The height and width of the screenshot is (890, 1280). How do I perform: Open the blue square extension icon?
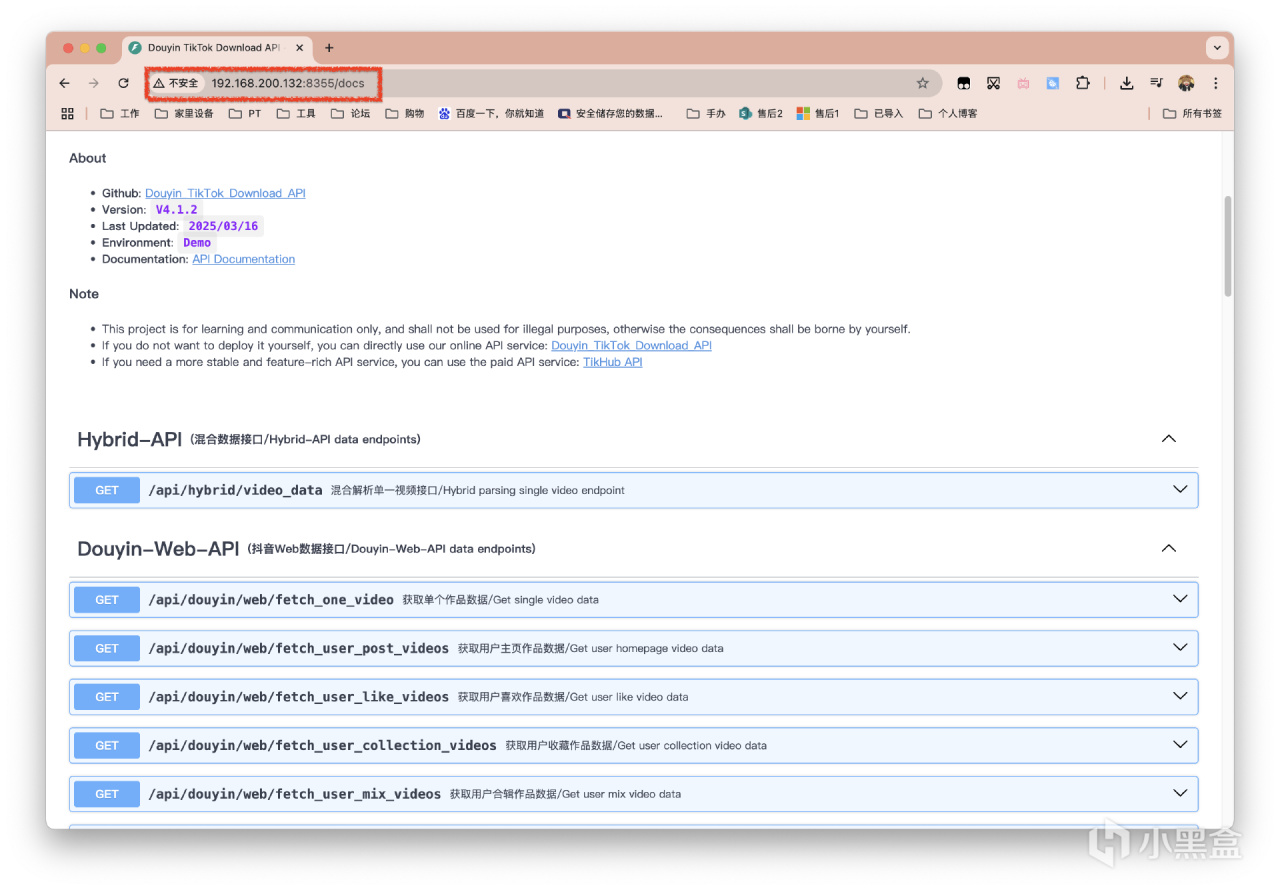point(1052,83)
